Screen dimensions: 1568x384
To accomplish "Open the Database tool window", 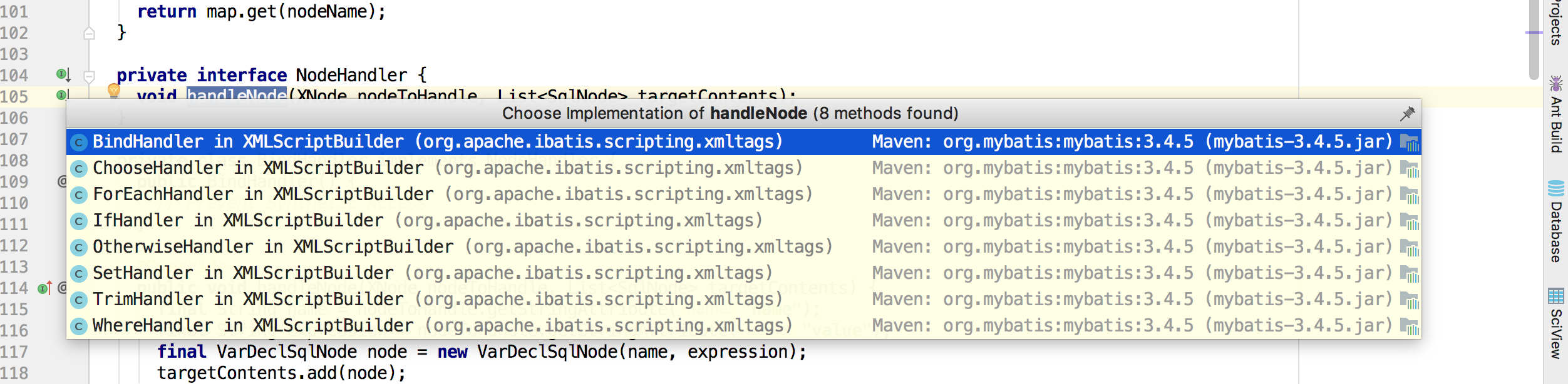I will (x=1556, y=221).
